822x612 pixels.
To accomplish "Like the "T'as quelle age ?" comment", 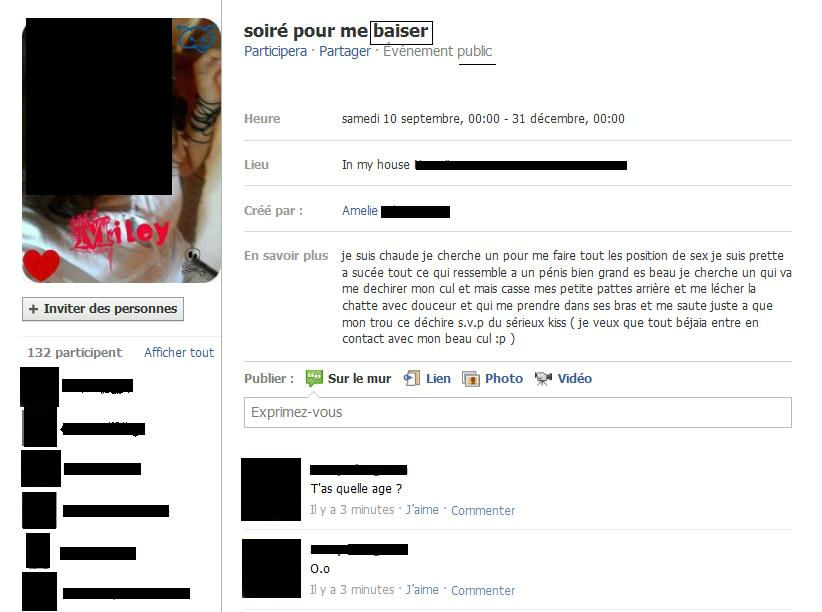I will [422, 510].
